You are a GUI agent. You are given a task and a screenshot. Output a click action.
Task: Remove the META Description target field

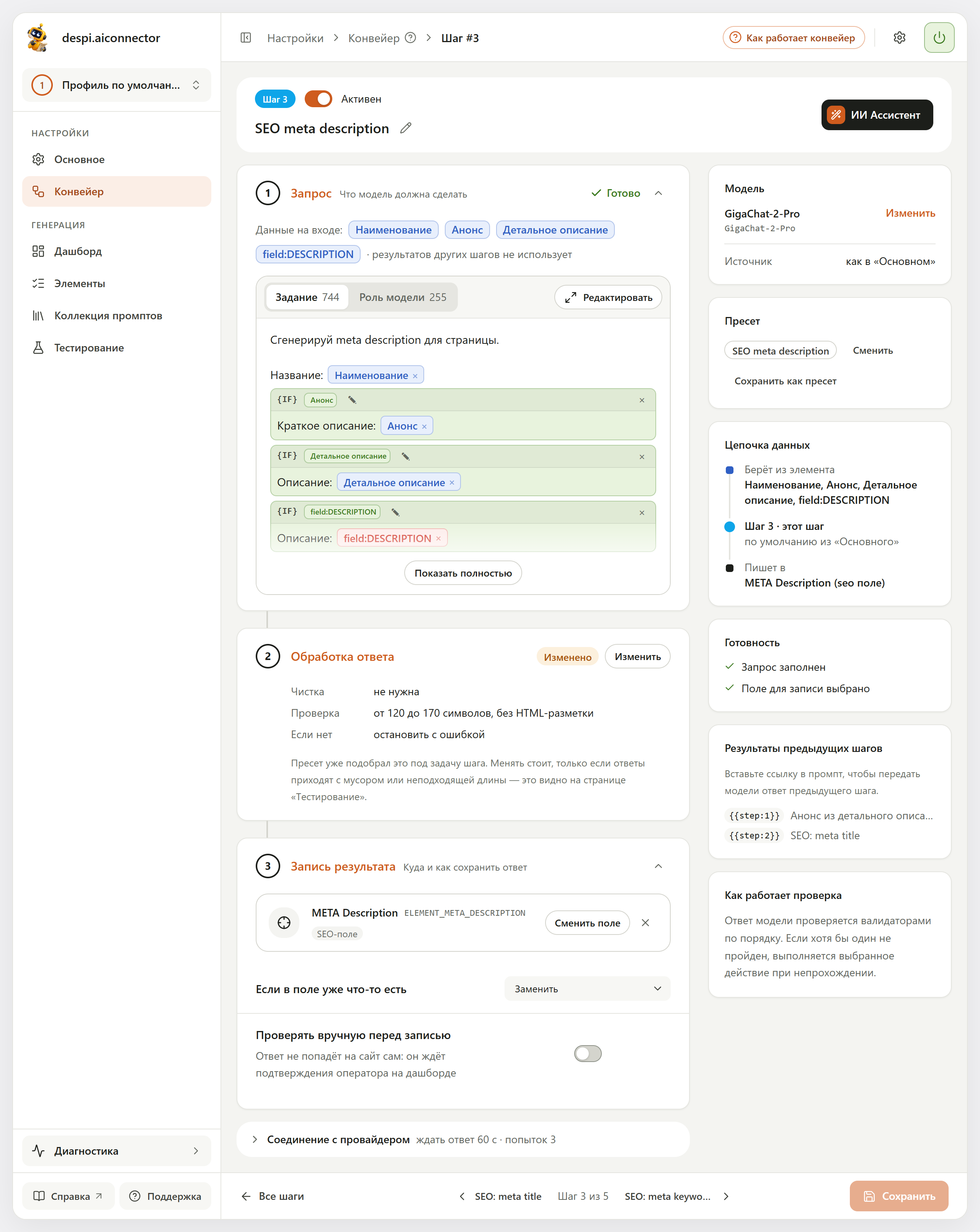645,922
